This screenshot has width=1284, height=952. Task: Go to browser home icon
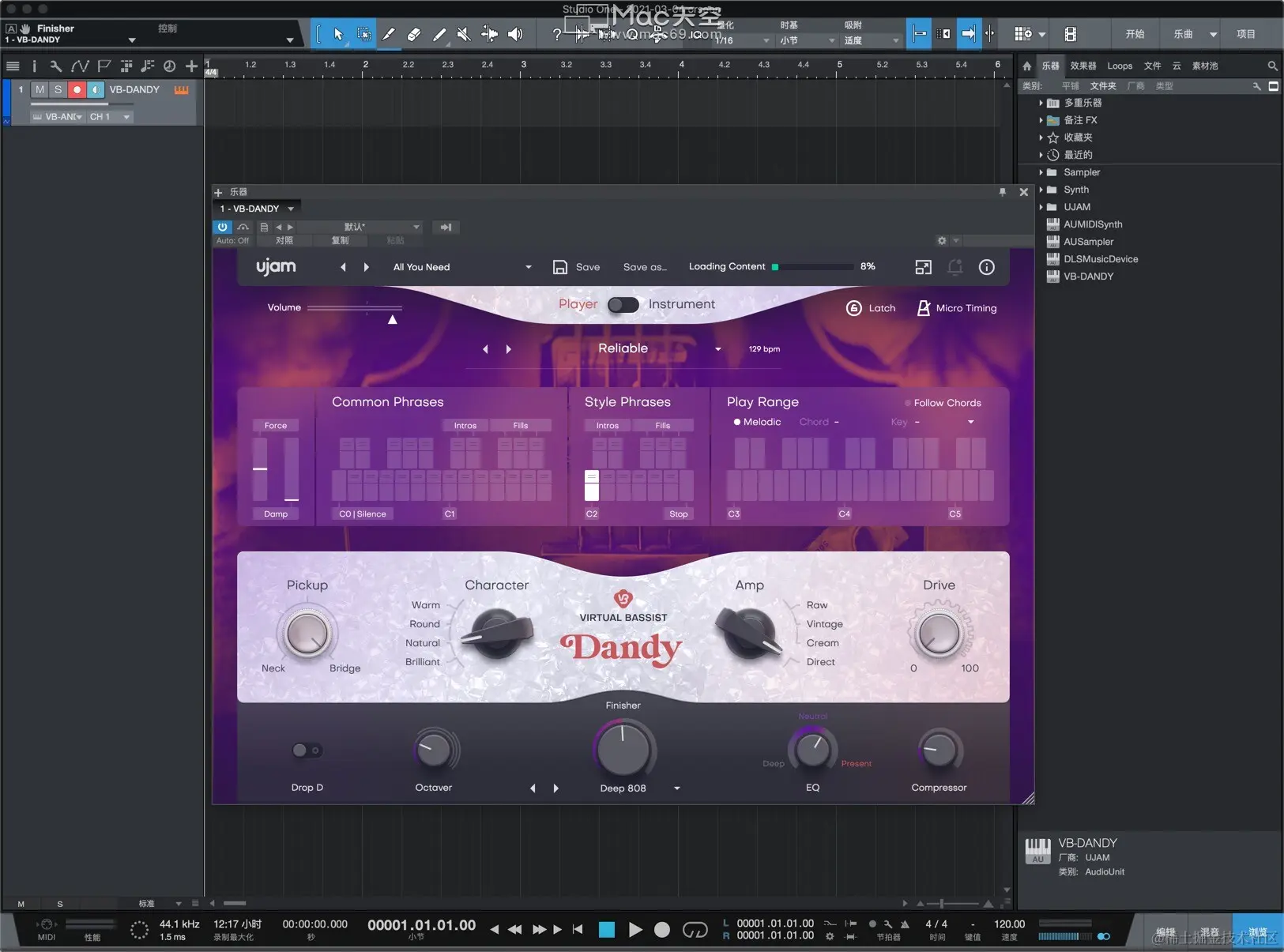[1027, 66]
